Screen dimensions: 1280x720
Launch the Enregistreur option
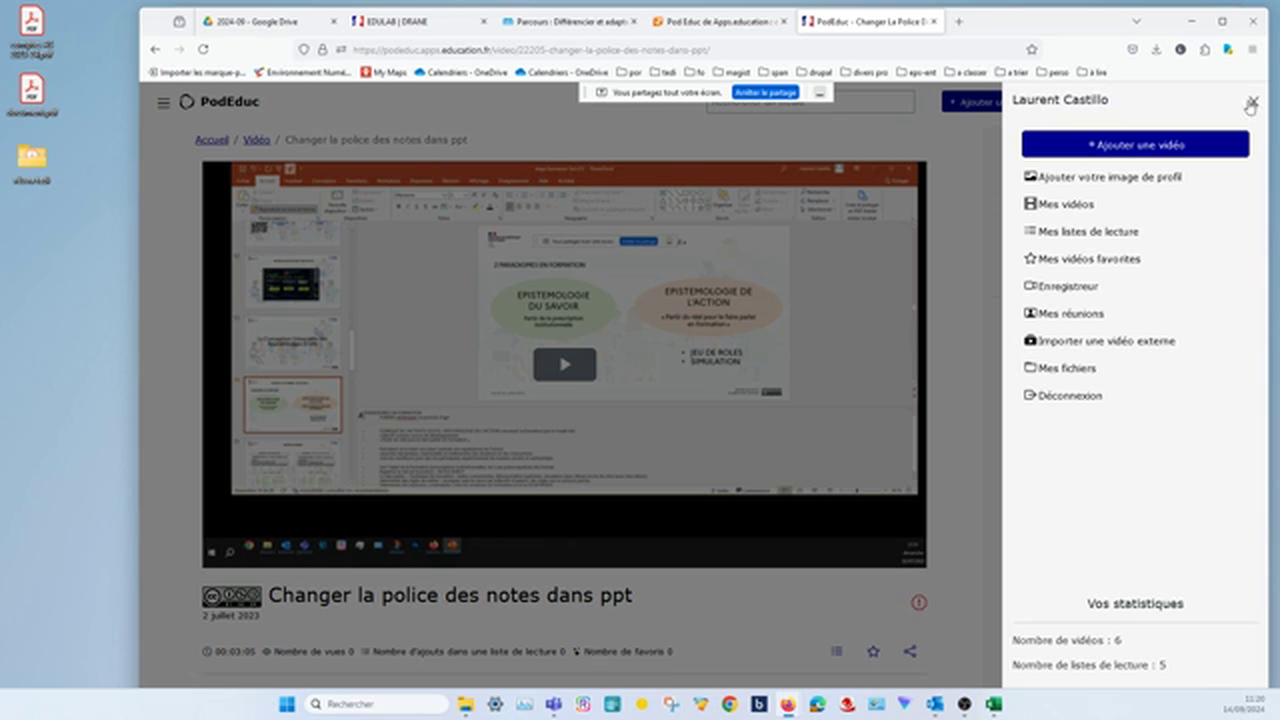click(1067, 287)
